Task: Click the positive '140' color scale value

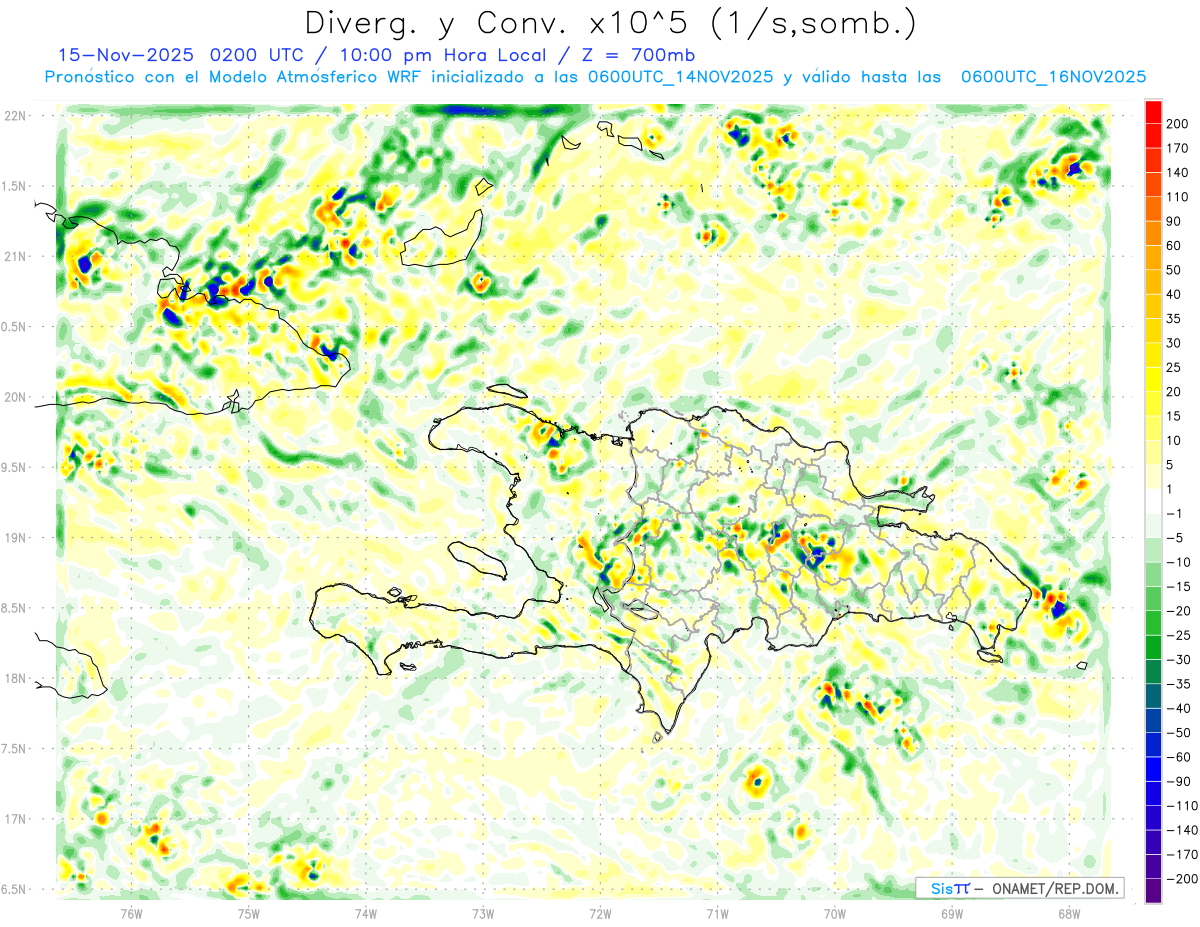Action: (1179, 173)
